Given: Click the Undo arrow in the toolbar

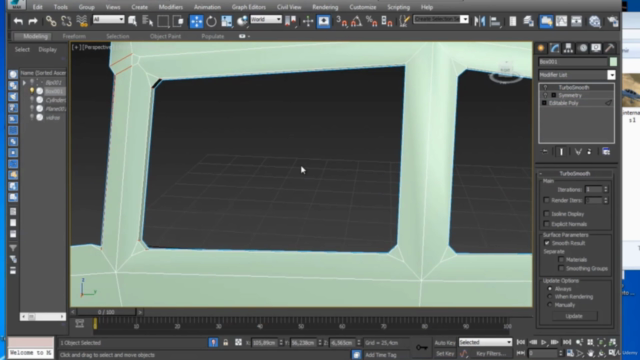Looking at the screenshot, I should tap(18, 21).
